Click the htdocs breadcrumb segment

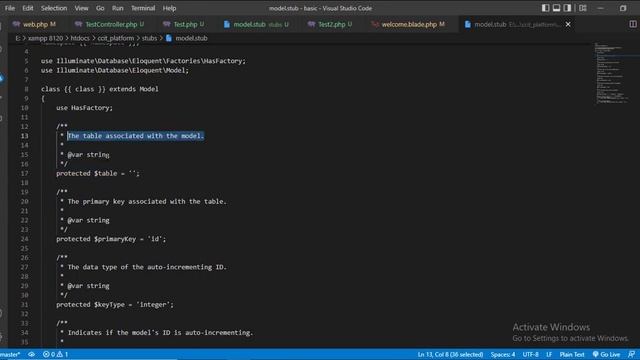pos(80,38)
